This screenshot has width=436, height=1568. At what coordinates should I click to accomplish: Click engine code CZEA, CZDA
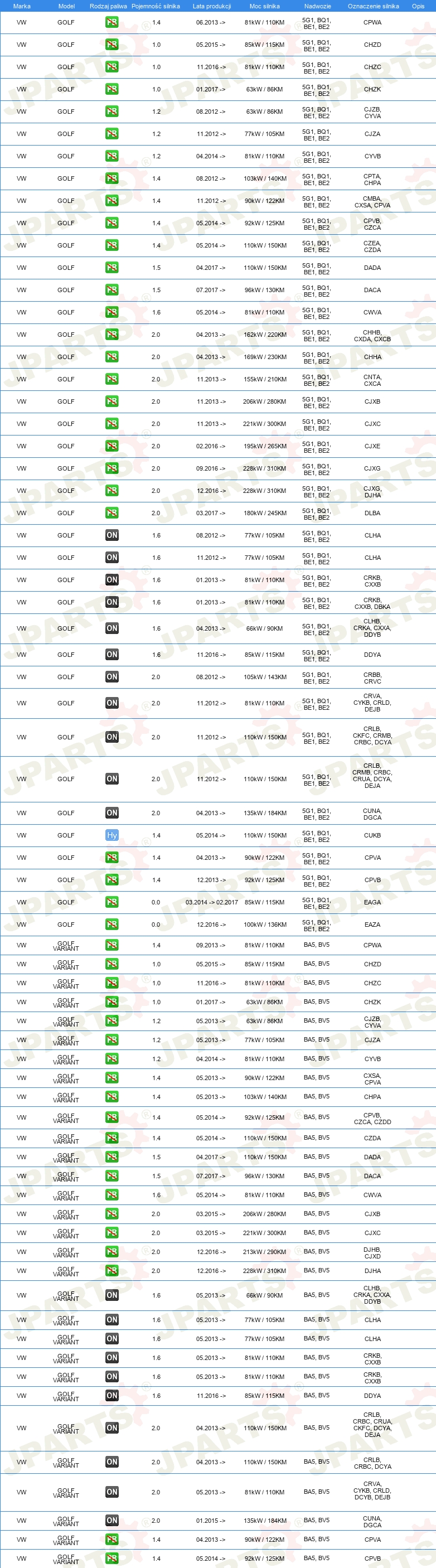(372, 246)
